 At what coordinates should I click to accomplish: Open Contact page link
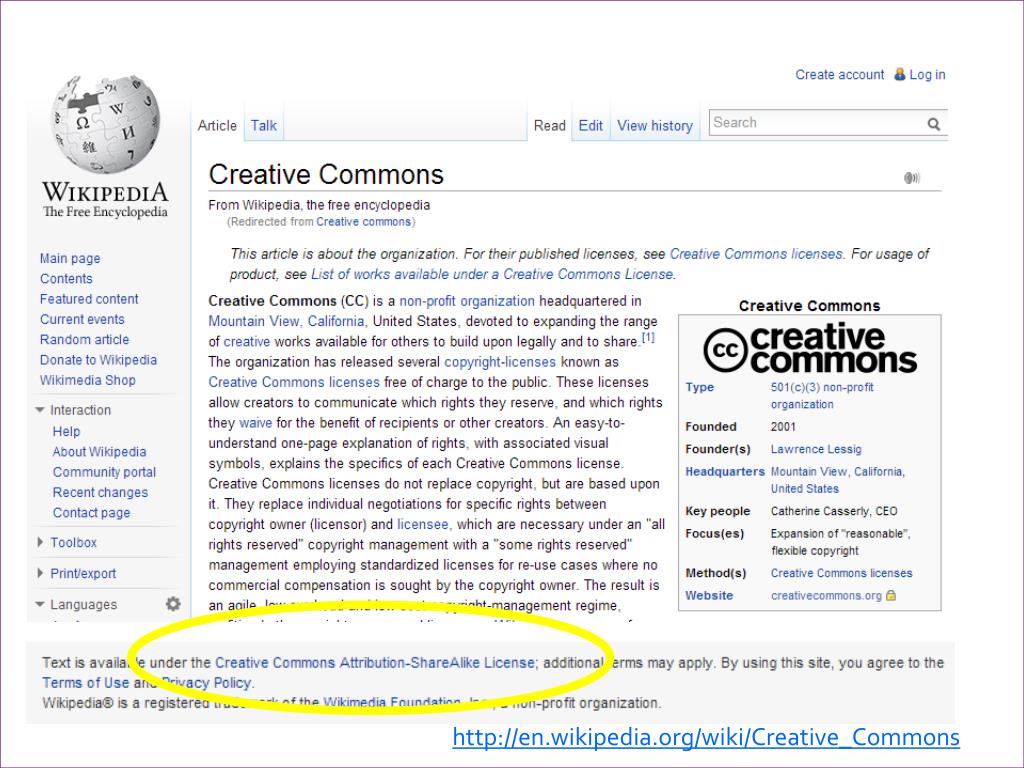coord(91,513)
